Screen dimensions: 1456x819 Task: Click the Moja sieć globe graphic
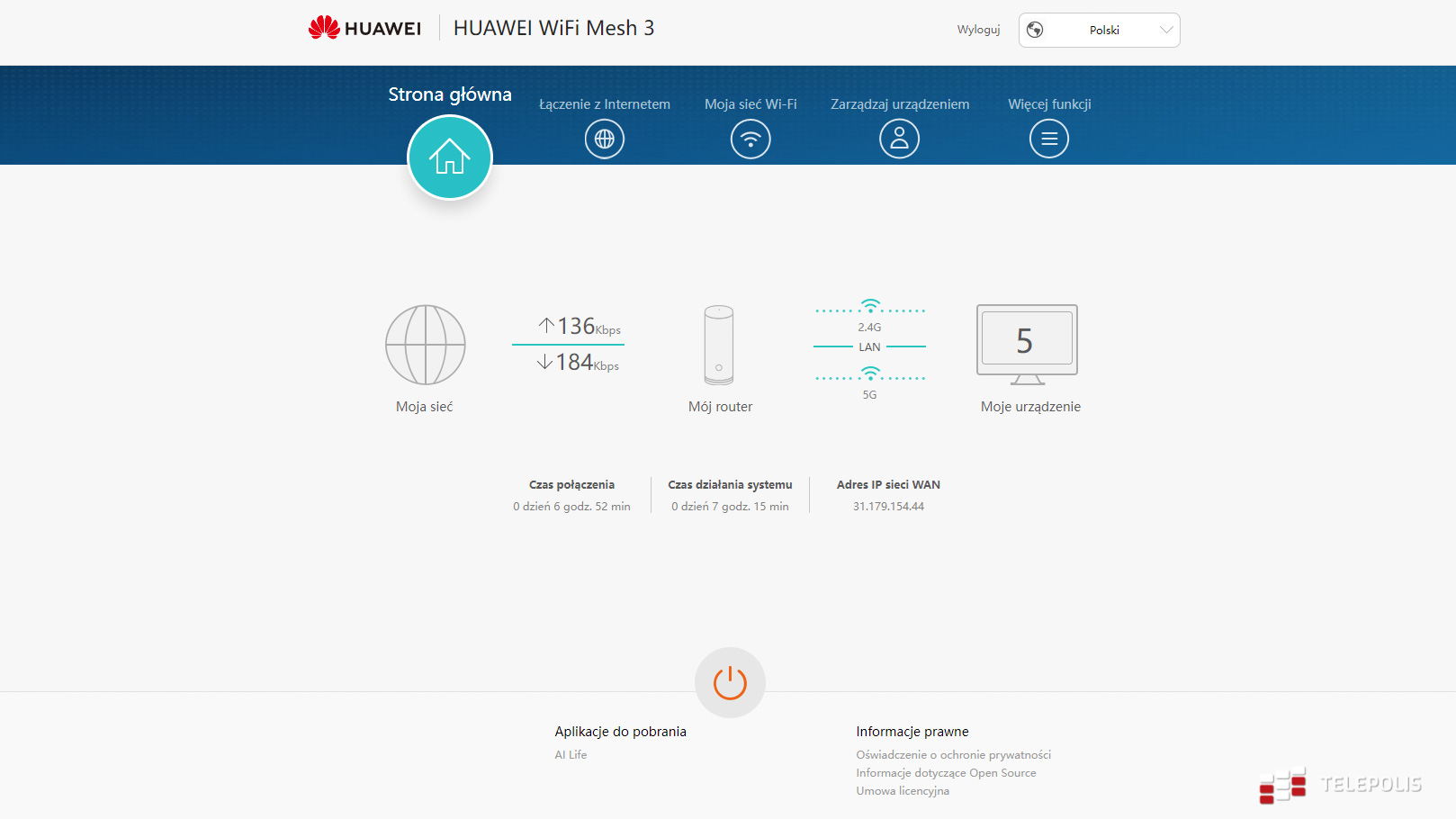425,345
